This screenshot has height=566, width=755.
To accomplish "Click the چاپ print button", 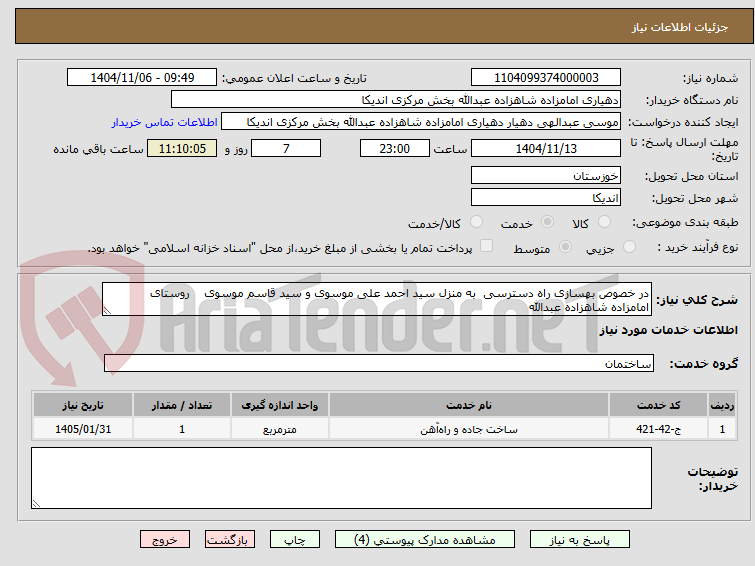I will click(x=295, y=540).
